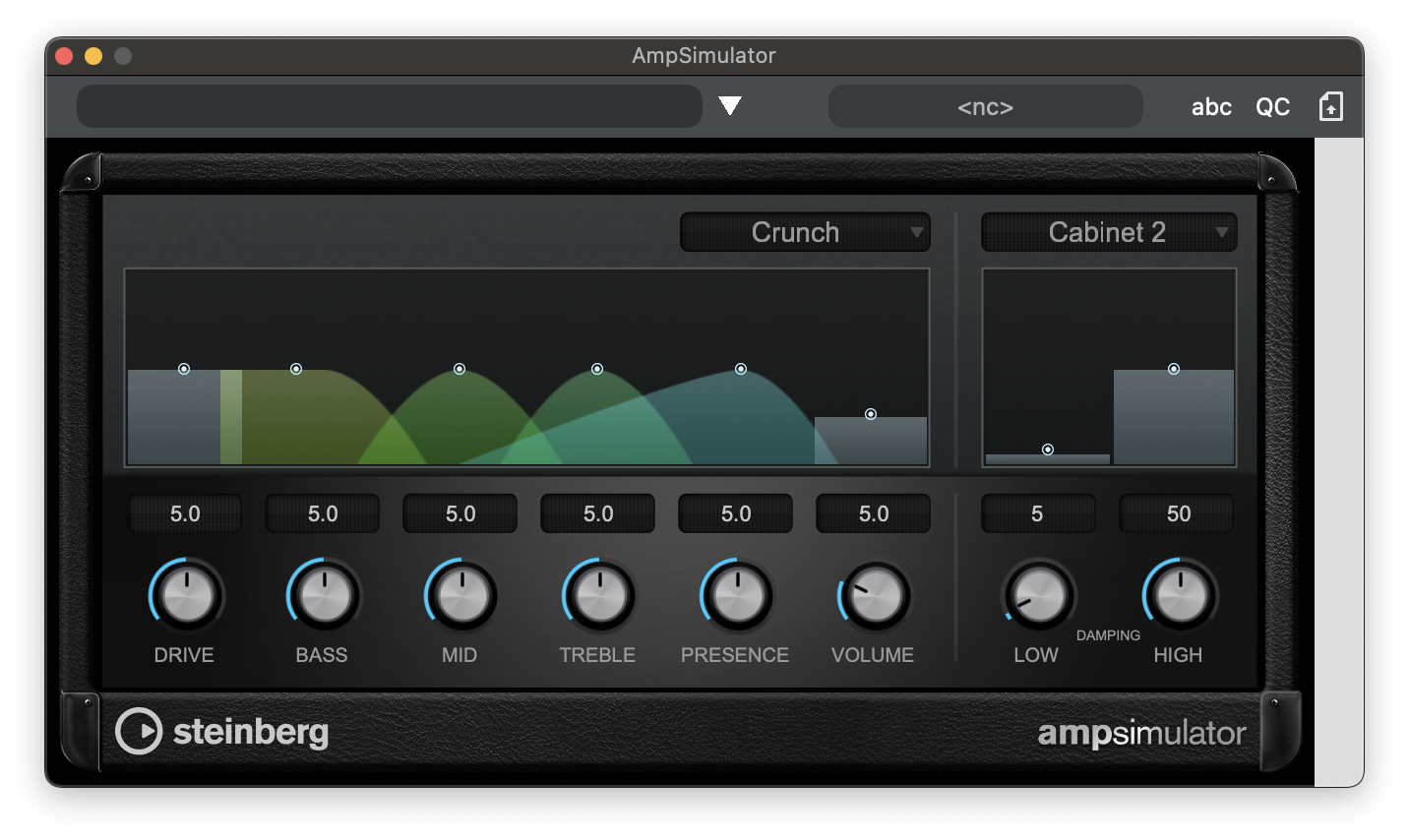The image size is (1409, 840).
Task: Click the DRIVE knob
Action: tap(186, 596)
